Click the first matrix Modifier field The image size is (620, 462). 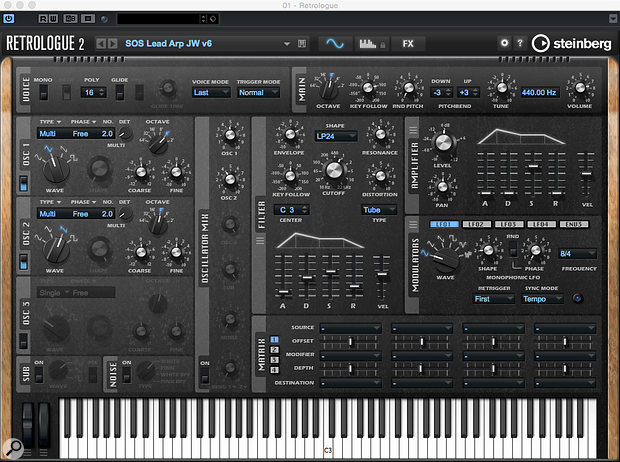350,356
